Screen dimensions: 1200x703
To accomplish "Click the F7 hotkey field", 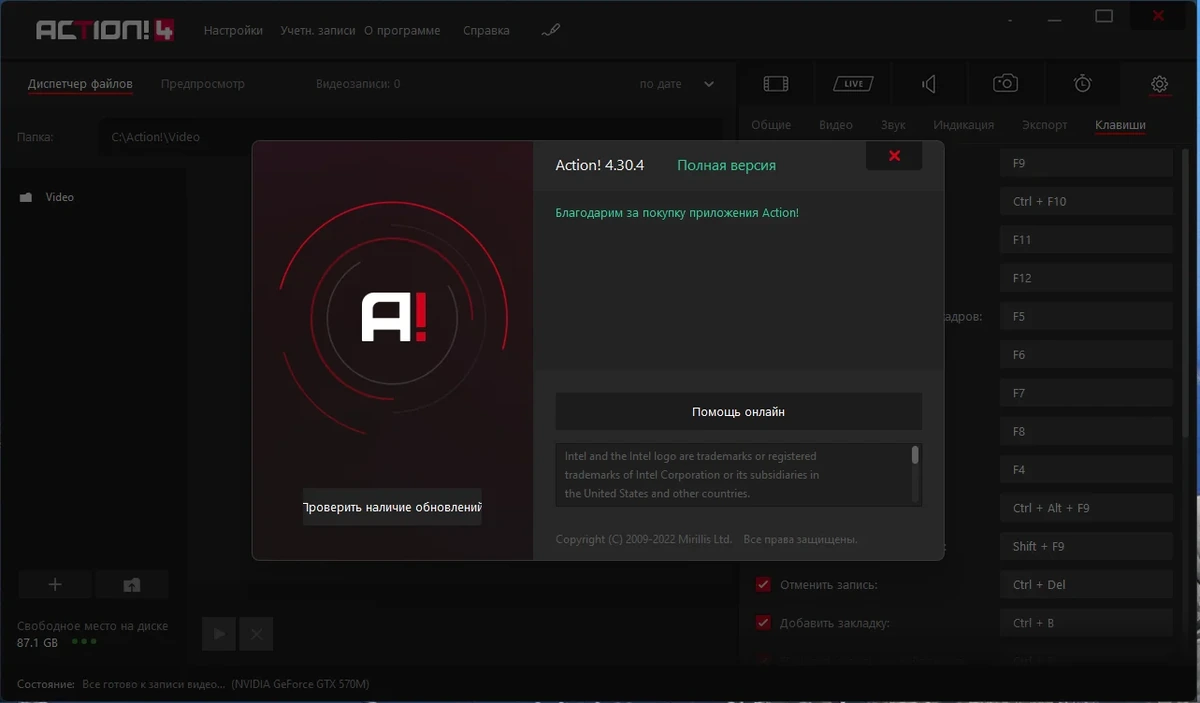I will (x=1086, y=393).
